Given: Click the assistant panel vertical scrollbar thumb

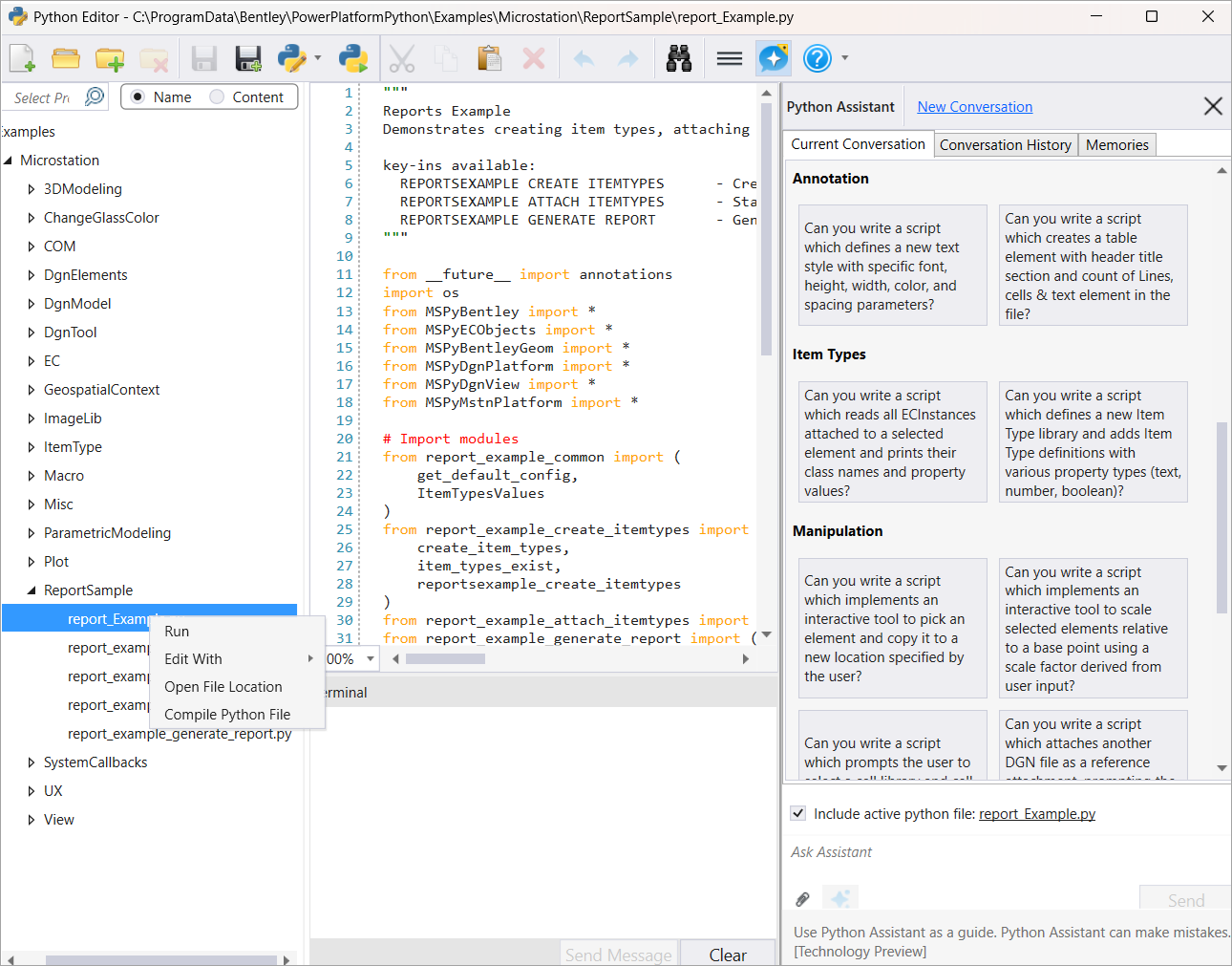Looking at the screenshot, I should click(x=1221, y=517).
